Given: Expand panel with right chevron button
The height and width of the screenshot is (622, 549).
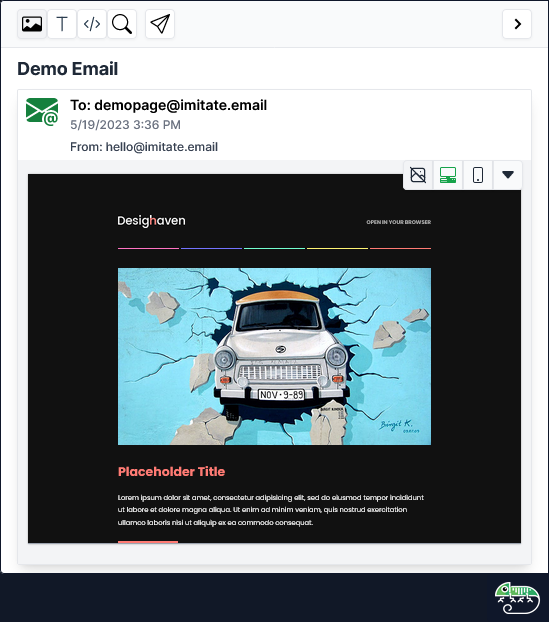Looking at the screenshot, I should [x=517, y=24].
